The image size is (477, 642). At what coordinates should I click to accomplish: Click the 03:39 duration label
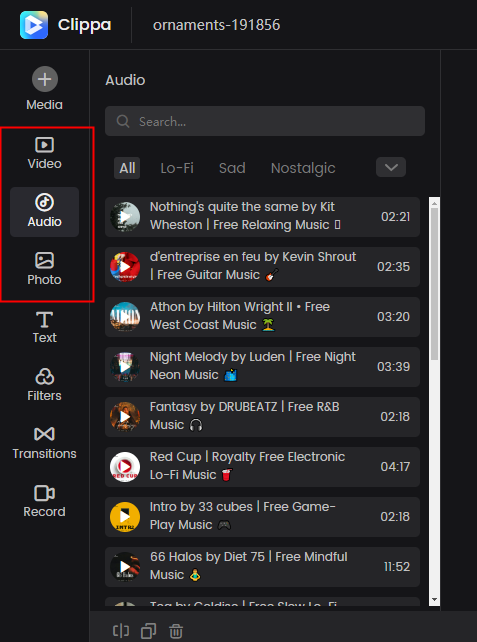pos(393,367)
